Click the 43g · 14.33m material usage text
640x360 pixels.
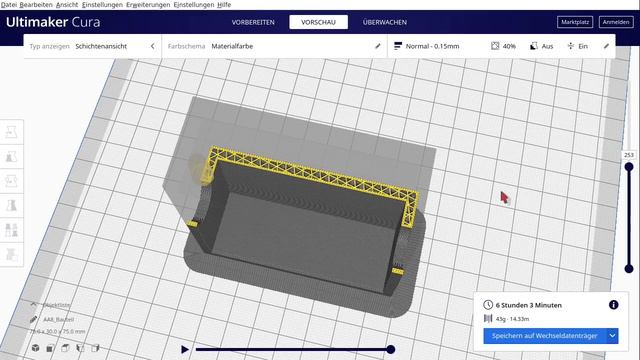tap(513, 319)
